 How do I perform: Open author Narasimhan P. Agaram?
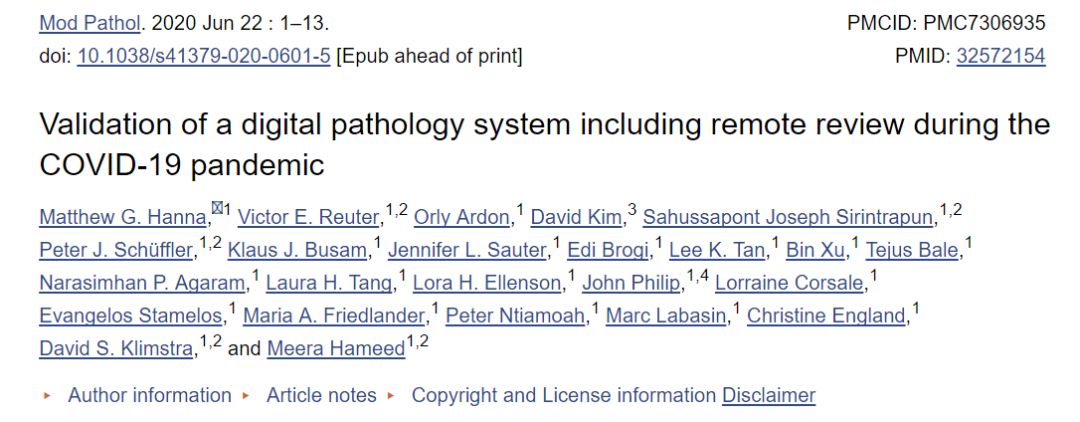click(143, 283)
